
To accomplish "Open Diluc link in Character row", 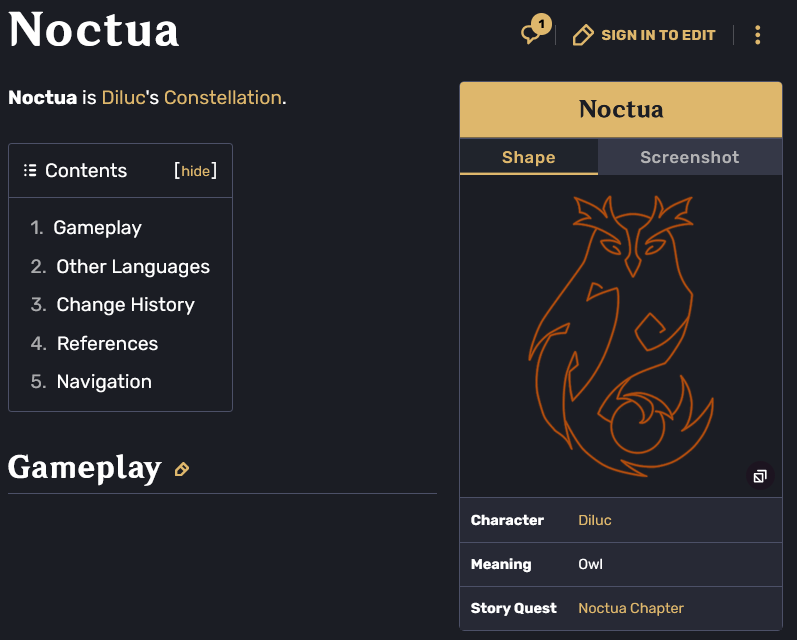I will point(595,520).
